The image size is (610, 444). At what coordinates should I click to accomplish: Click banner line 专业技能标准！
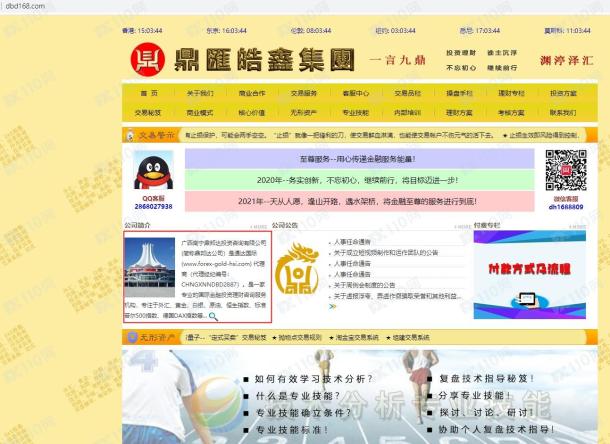(x=292, y=430)
